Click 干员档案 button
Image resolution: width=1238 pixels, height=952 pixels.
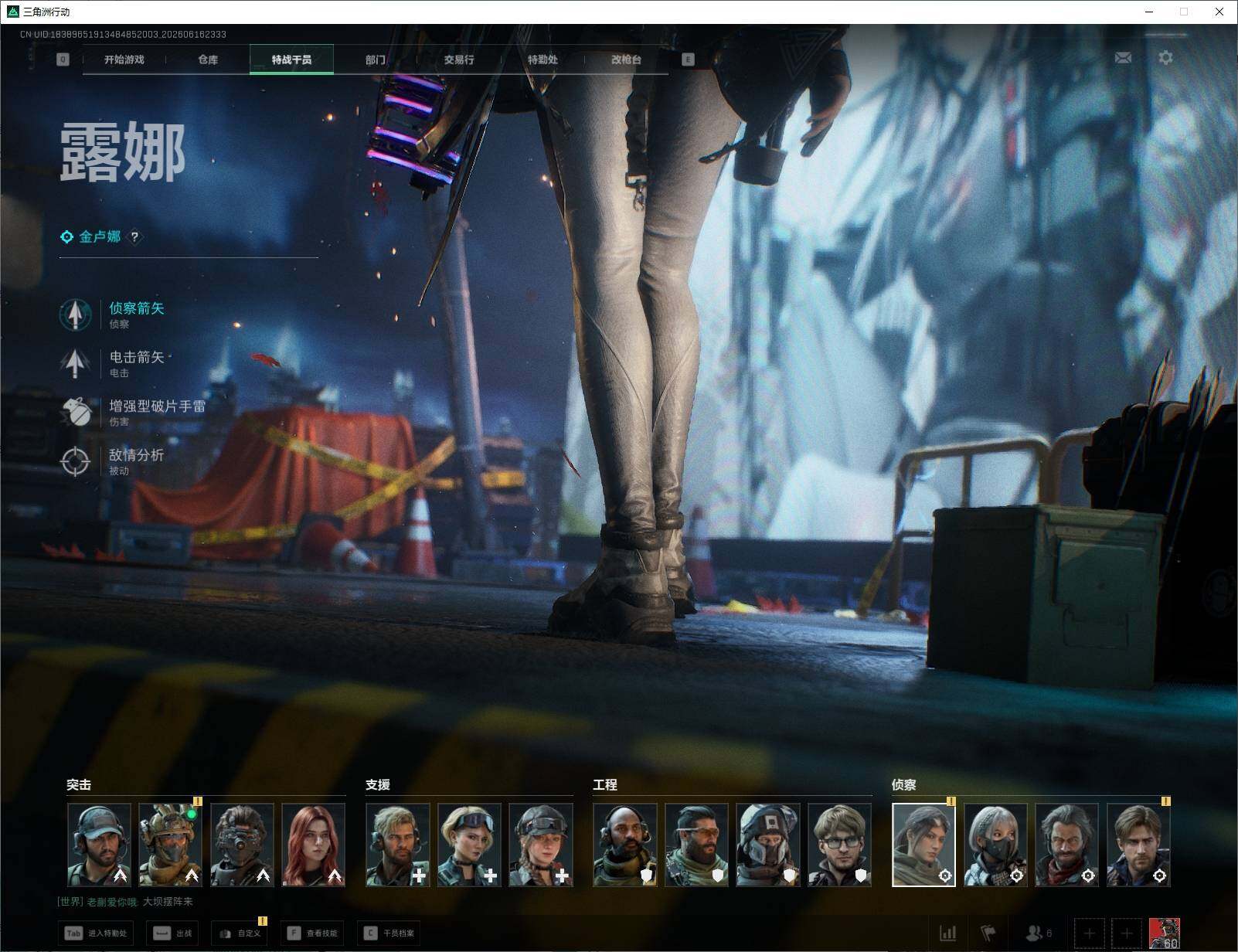tap(389, 933)
